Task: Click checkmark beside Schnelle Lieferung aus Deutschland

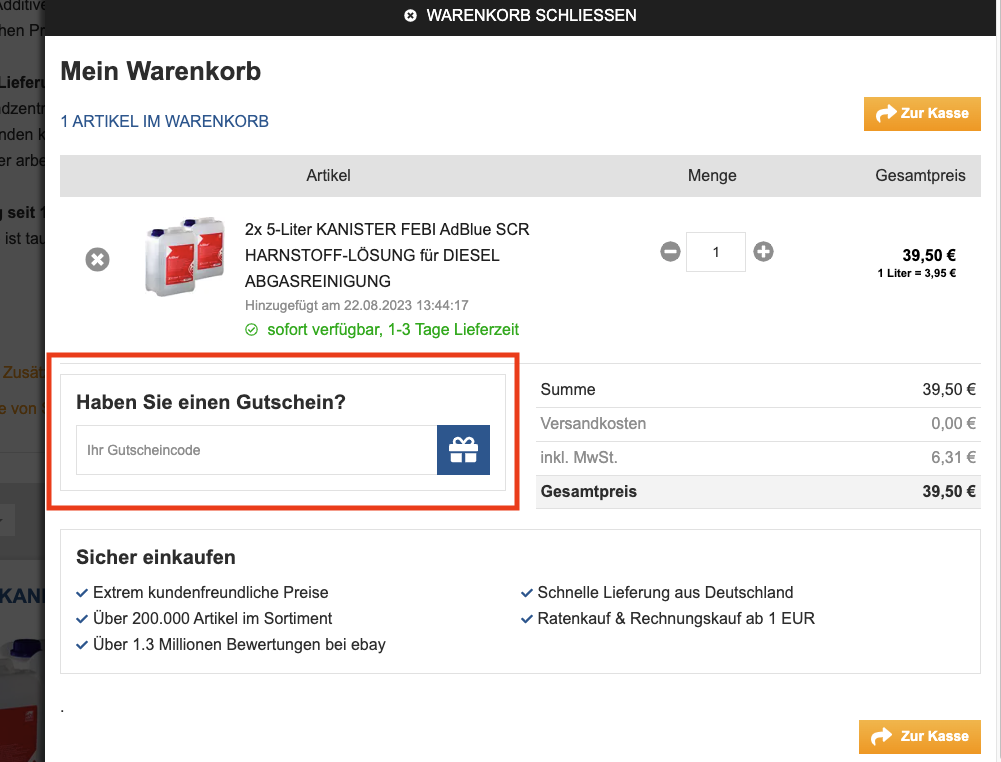Action: [x=527, y=593]
